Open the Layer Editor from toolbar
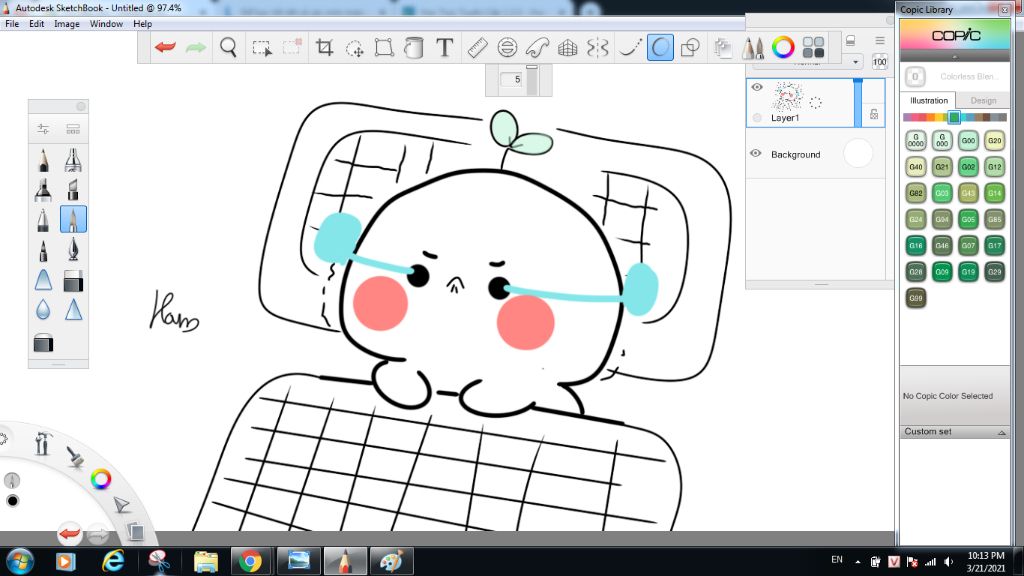Screen dimensions: 1024x576 coord(722,47)
